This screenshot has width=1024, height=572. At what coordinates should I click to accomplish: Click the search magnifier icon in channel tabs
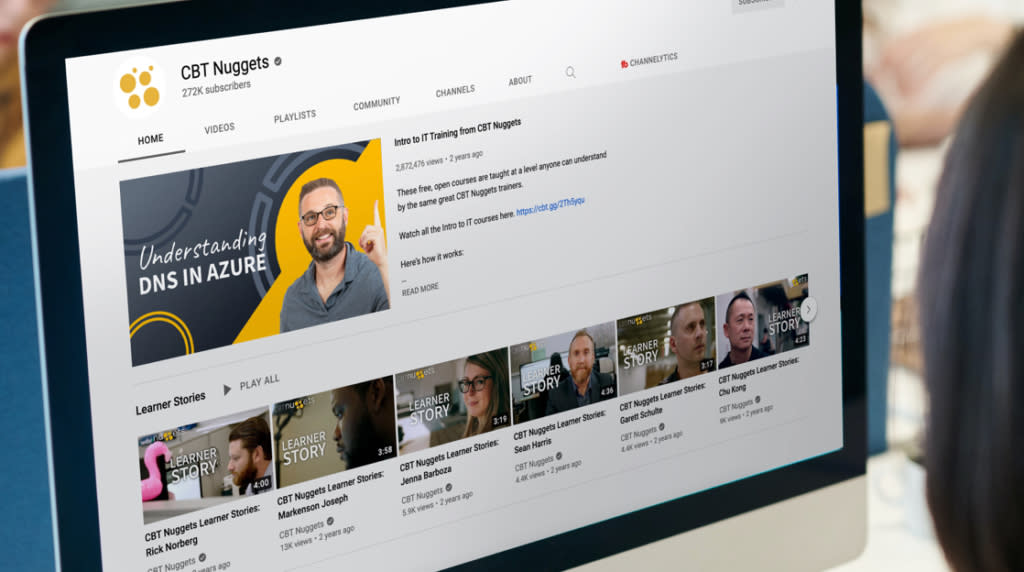[x=570, y=72]
